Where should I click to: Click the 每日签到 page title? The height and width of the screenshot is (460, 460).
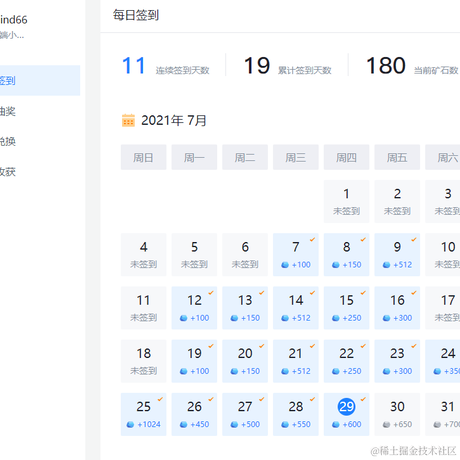[x=136, y=15]
